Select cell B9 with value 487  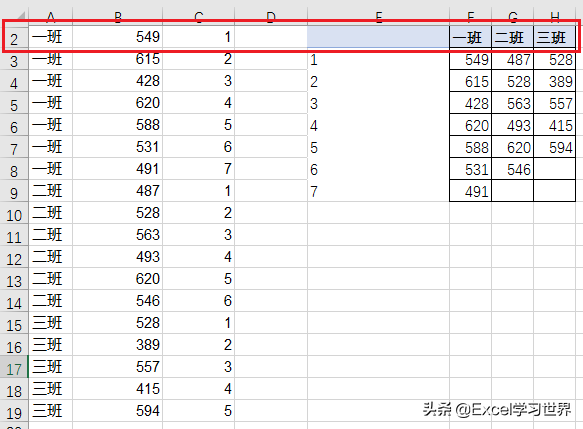117,191
